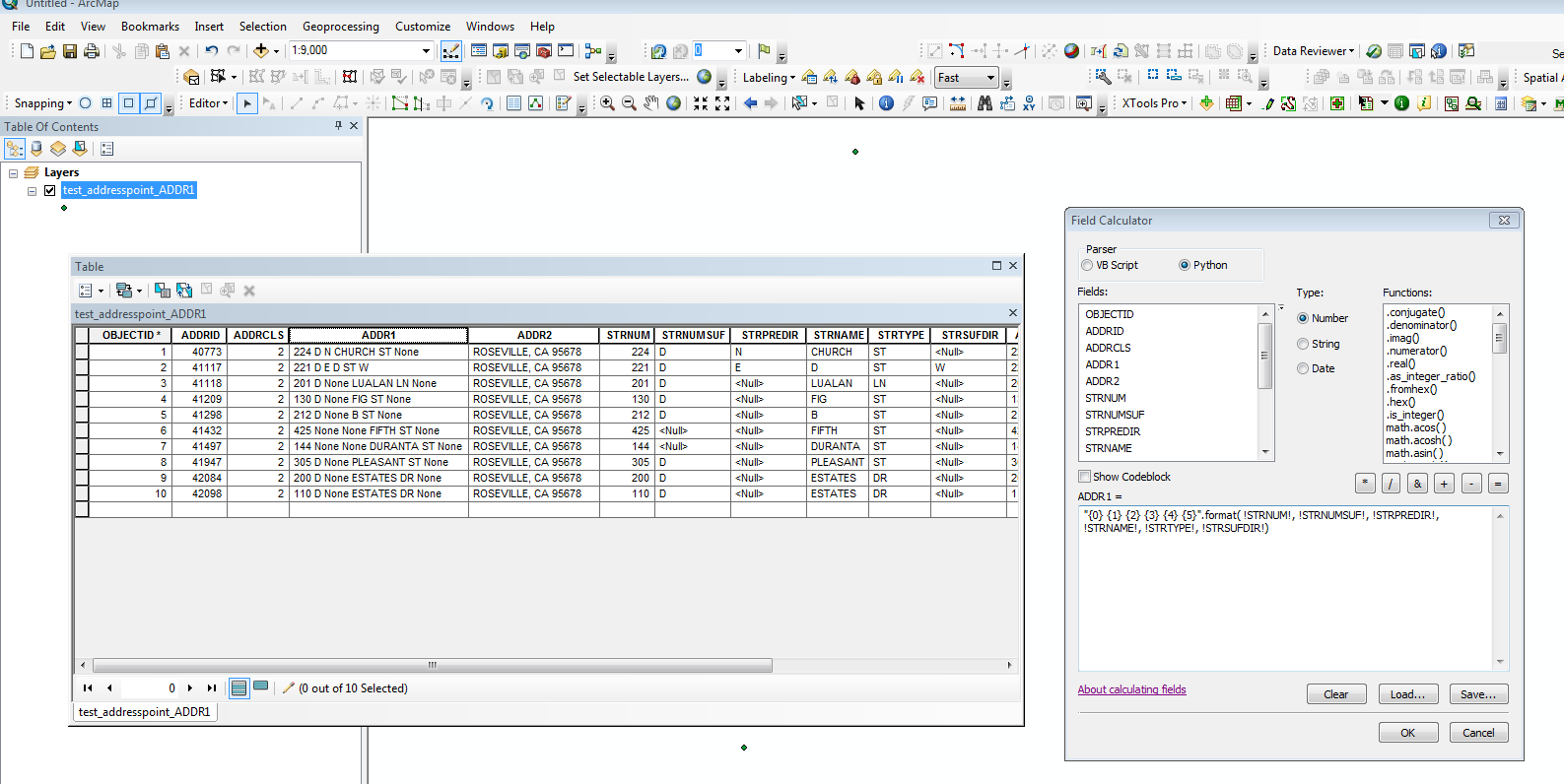This screenshot has height=784, width=1564.
Task: Open the map scale 1:9,000 dropdown
Action: [x=426, y=51]
